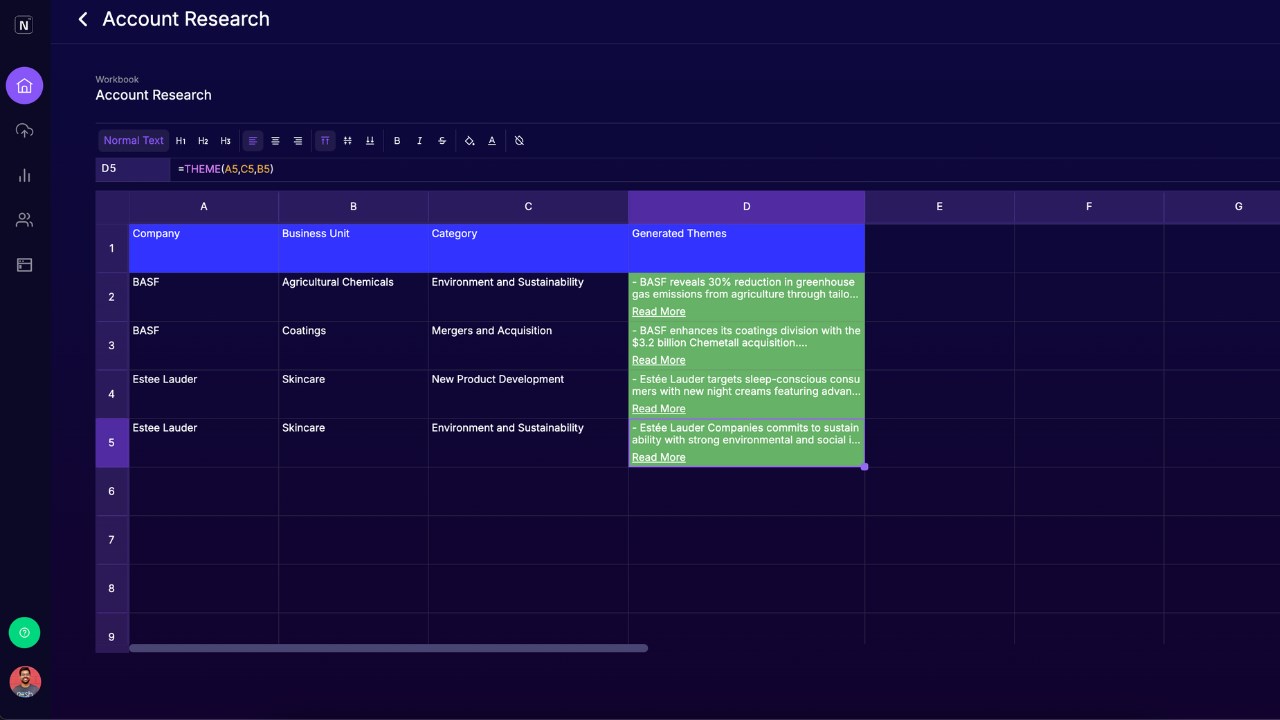The width and height of the screenshot is (1280, 720).
Task: Open the users/team icon in sidebar
Action: pos(25,220)
